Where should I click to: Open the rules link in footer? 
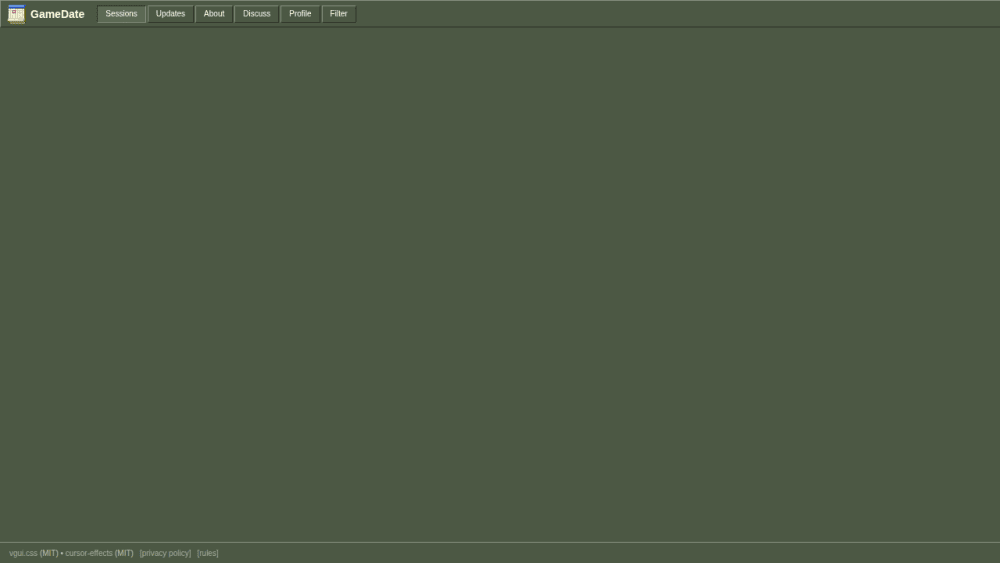[x=208, y=553]
